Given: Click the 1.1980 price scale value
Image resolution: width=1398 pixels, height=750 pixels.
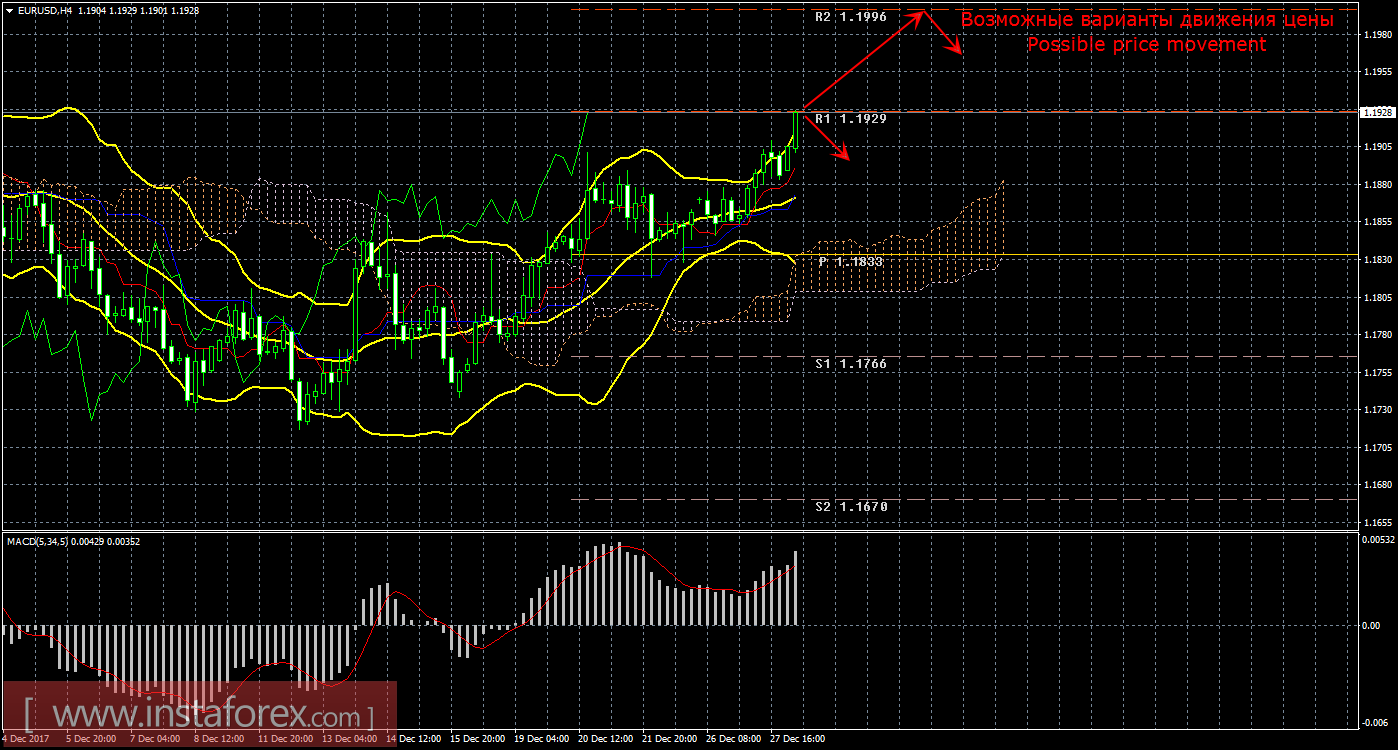Looking at the screenshot, I should (1377, 35).
